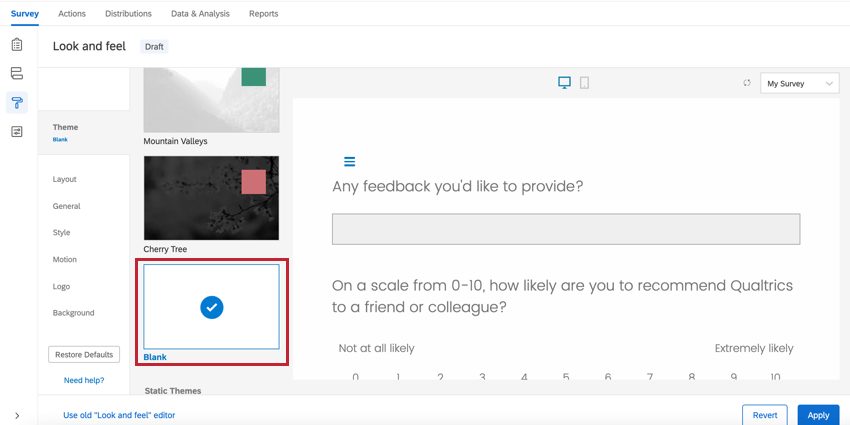Viewport: 850px width, 425px height.
Task: Click the Apply button
Action: coord(818,415)
